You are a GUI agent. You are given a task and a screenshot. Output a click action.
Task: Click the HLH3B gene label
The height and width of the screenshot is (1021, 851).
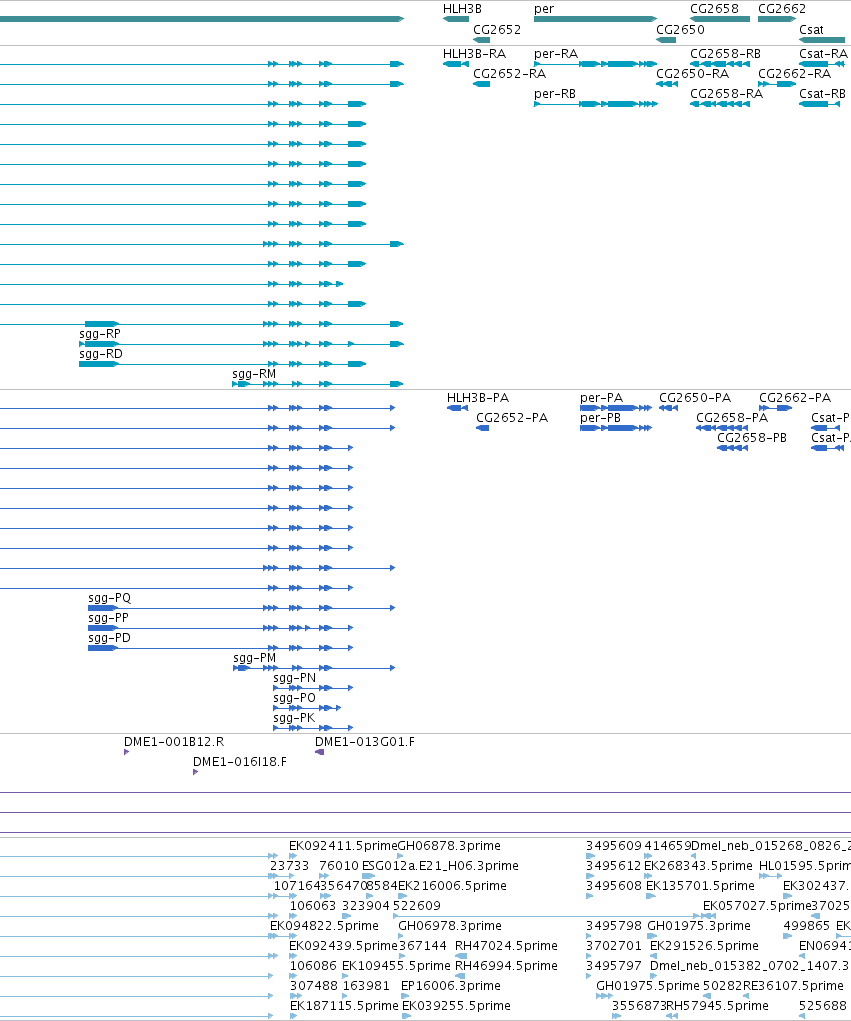(x=462, y=9)
